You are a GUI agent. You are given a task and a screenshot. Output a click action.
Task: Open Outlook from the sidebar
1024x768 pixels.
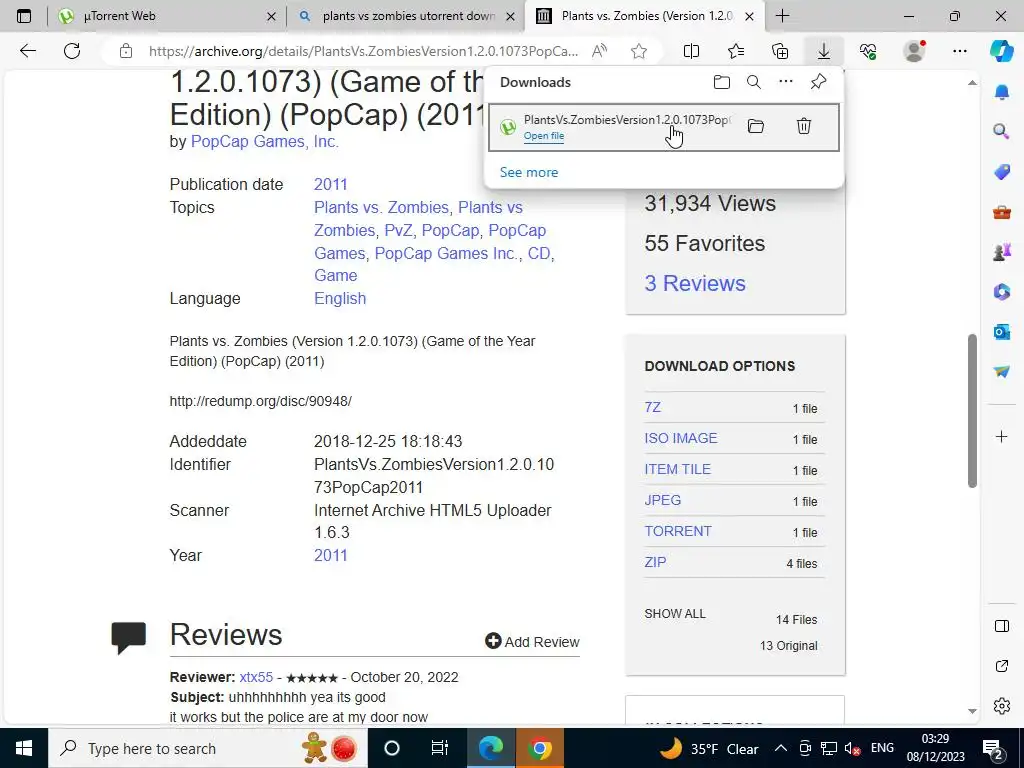click(x=1002, y=332)
